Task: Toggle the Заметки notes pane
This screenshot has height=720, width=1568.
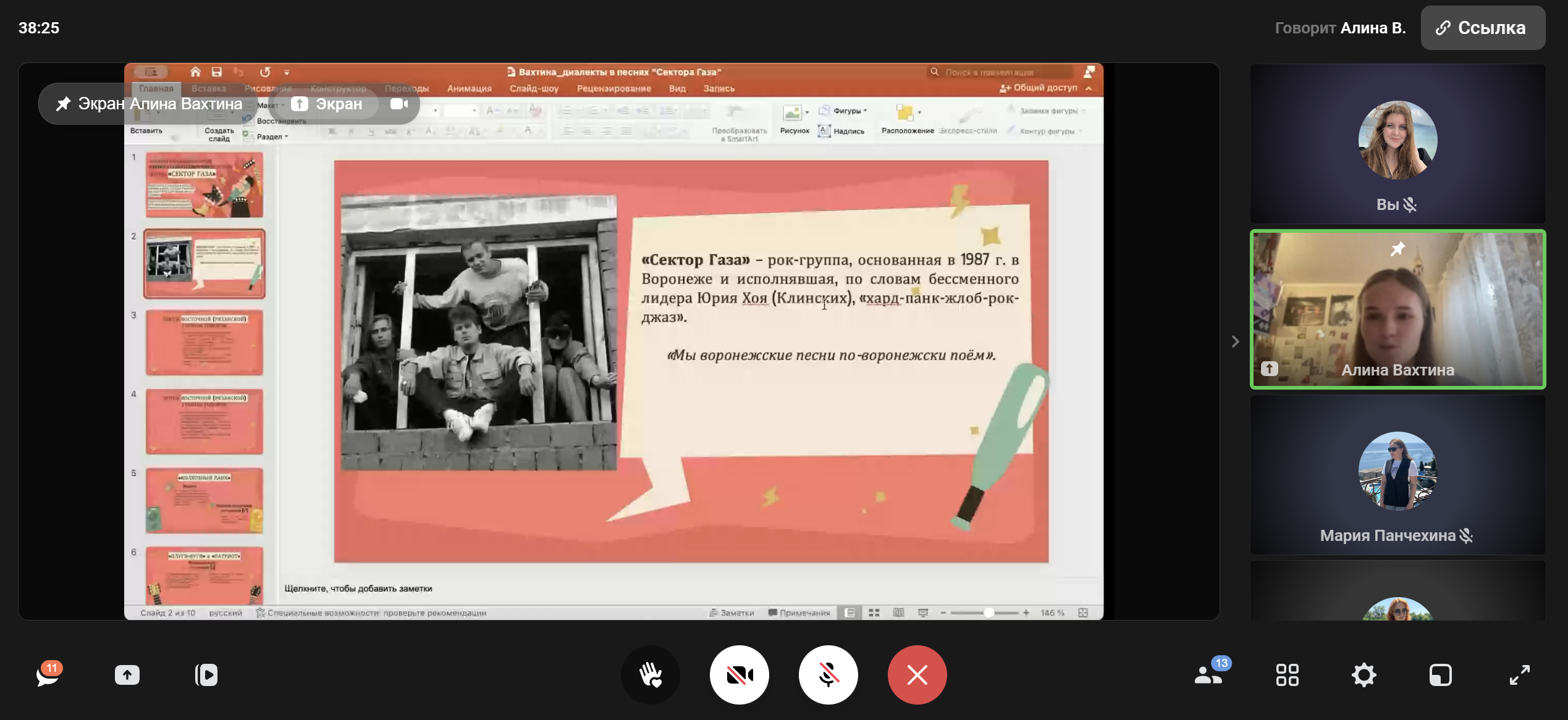Action: (732, 613)
